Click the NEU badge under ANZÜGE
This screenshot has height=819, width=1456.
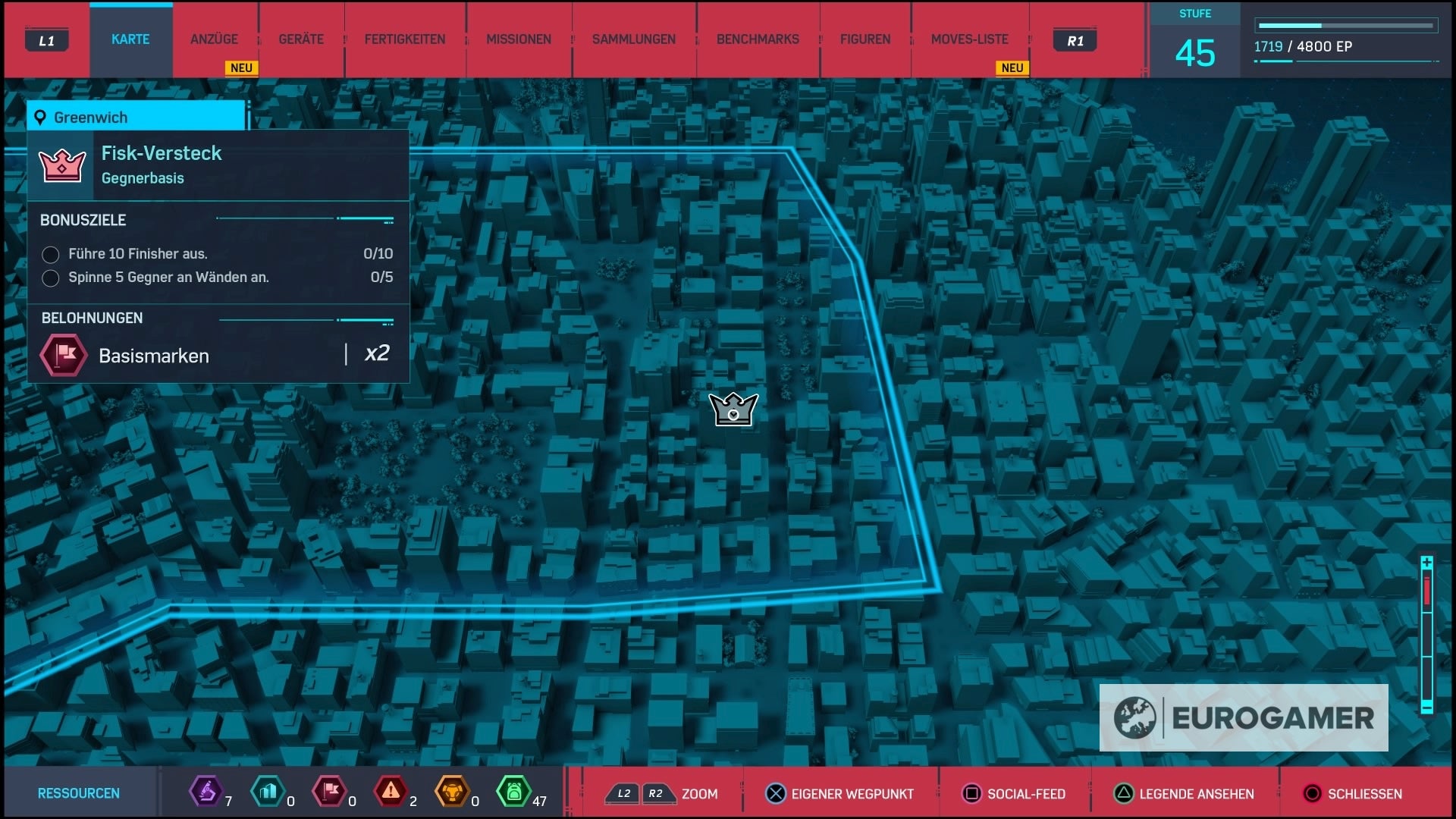coord(241,68)
